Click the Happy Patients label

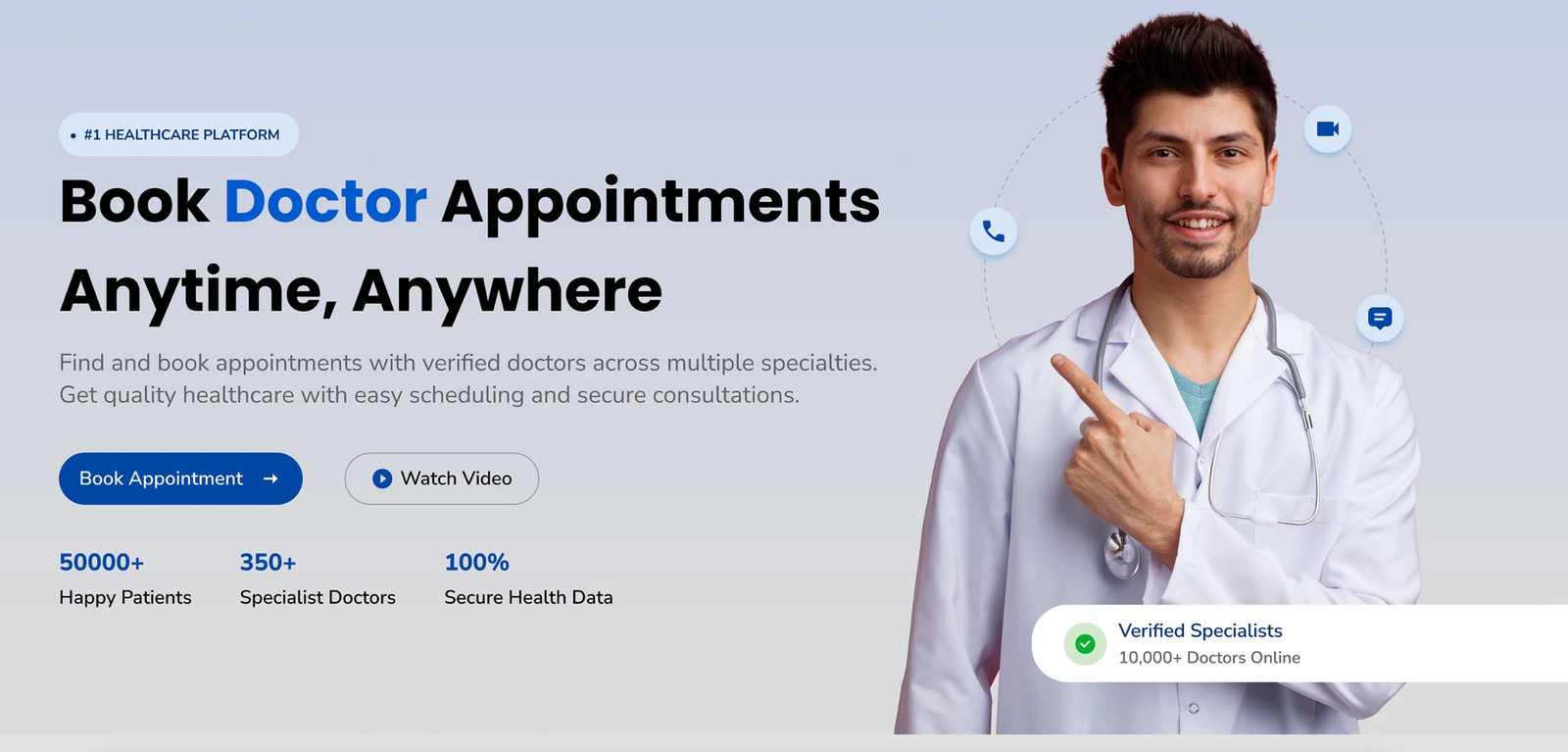click(x=125, y=597)
